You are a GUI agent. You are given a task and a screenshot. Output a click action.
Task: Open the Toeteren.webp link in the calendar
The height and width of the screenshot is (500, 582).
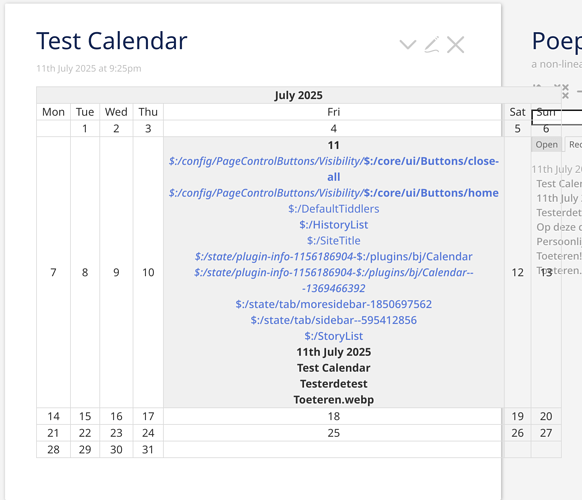click(333, 400)
